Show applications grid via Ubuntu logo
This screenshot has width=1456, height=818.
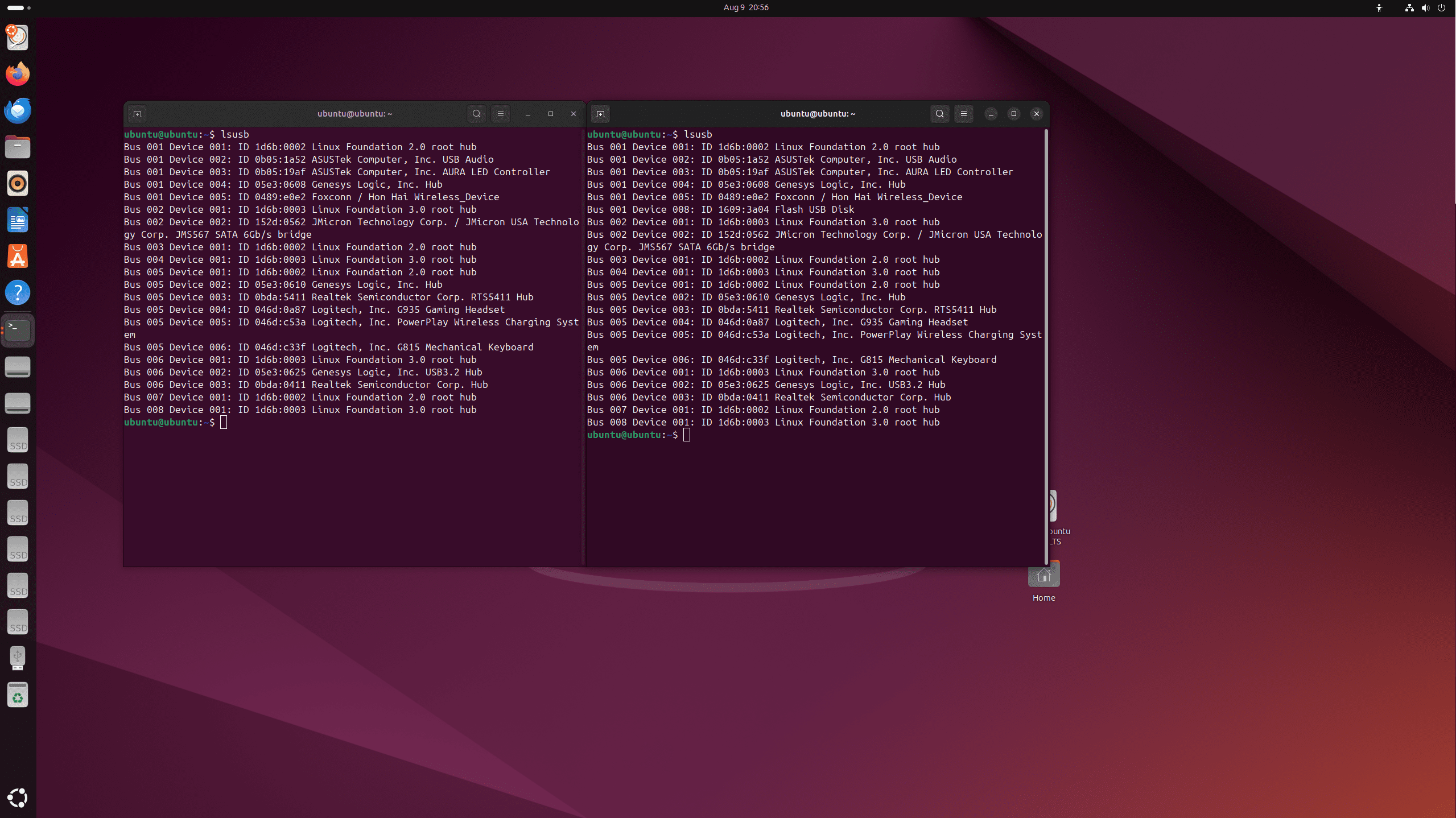pyautogui.click(x=18, y=798)
